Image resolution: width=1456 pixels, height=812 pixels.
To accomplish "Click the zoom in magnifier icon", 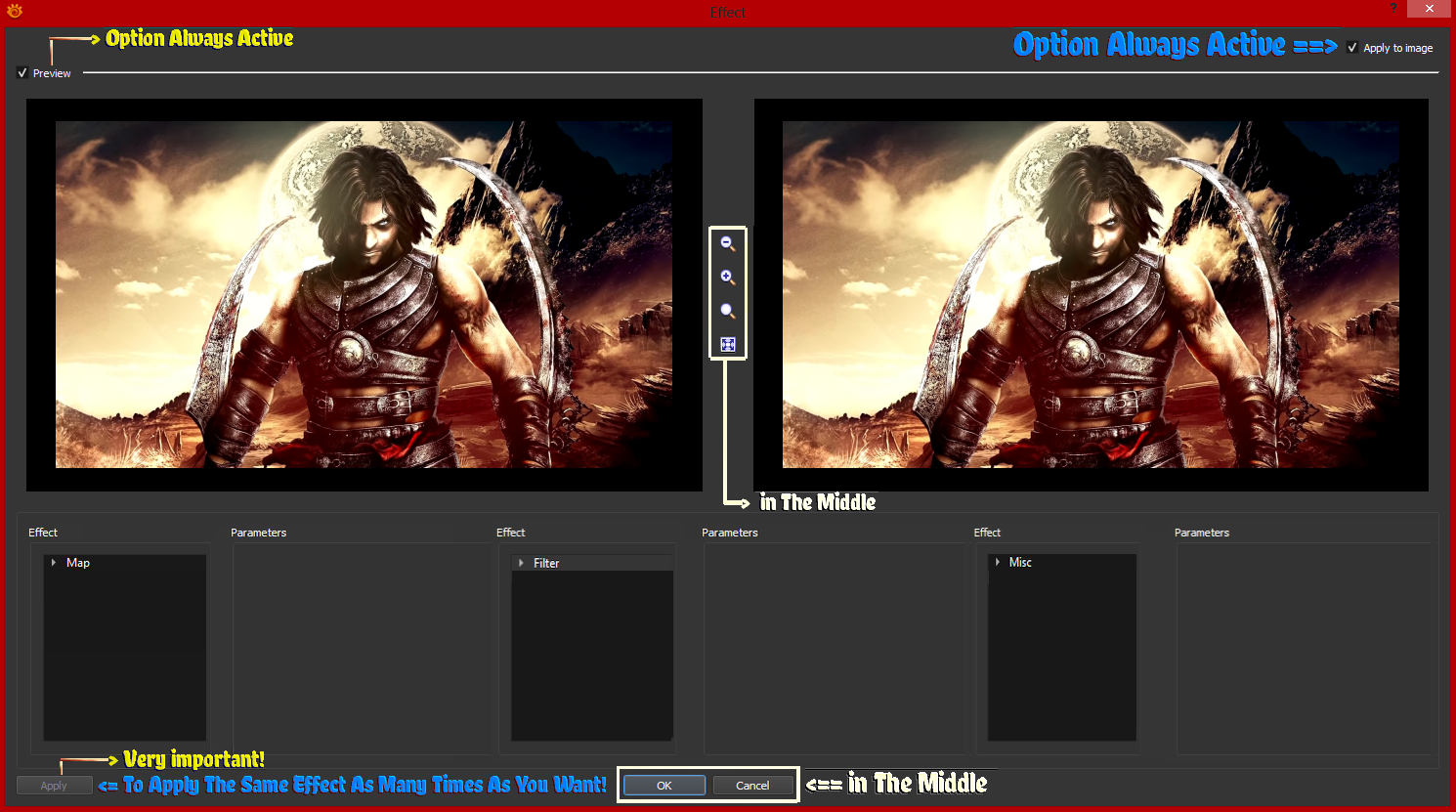I will [x=727, y=278].
